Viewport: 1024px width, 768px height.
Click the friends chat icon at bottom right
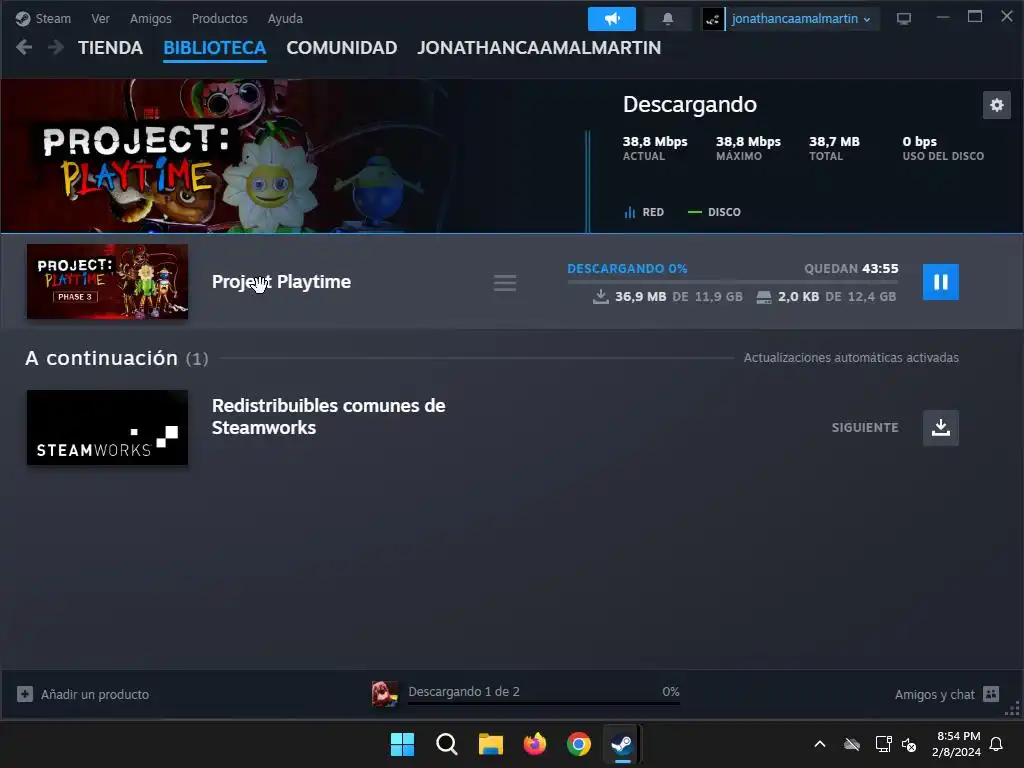click(x=991, y=694)
